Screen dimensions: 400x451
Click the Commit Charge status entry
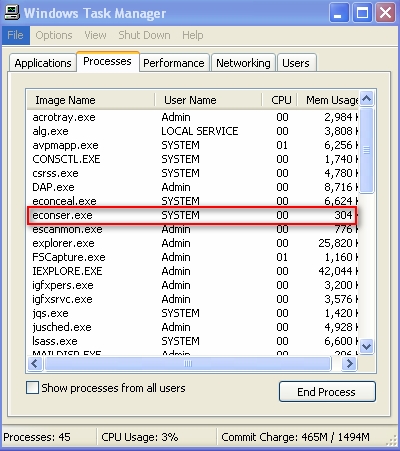[x=295, y=437]
